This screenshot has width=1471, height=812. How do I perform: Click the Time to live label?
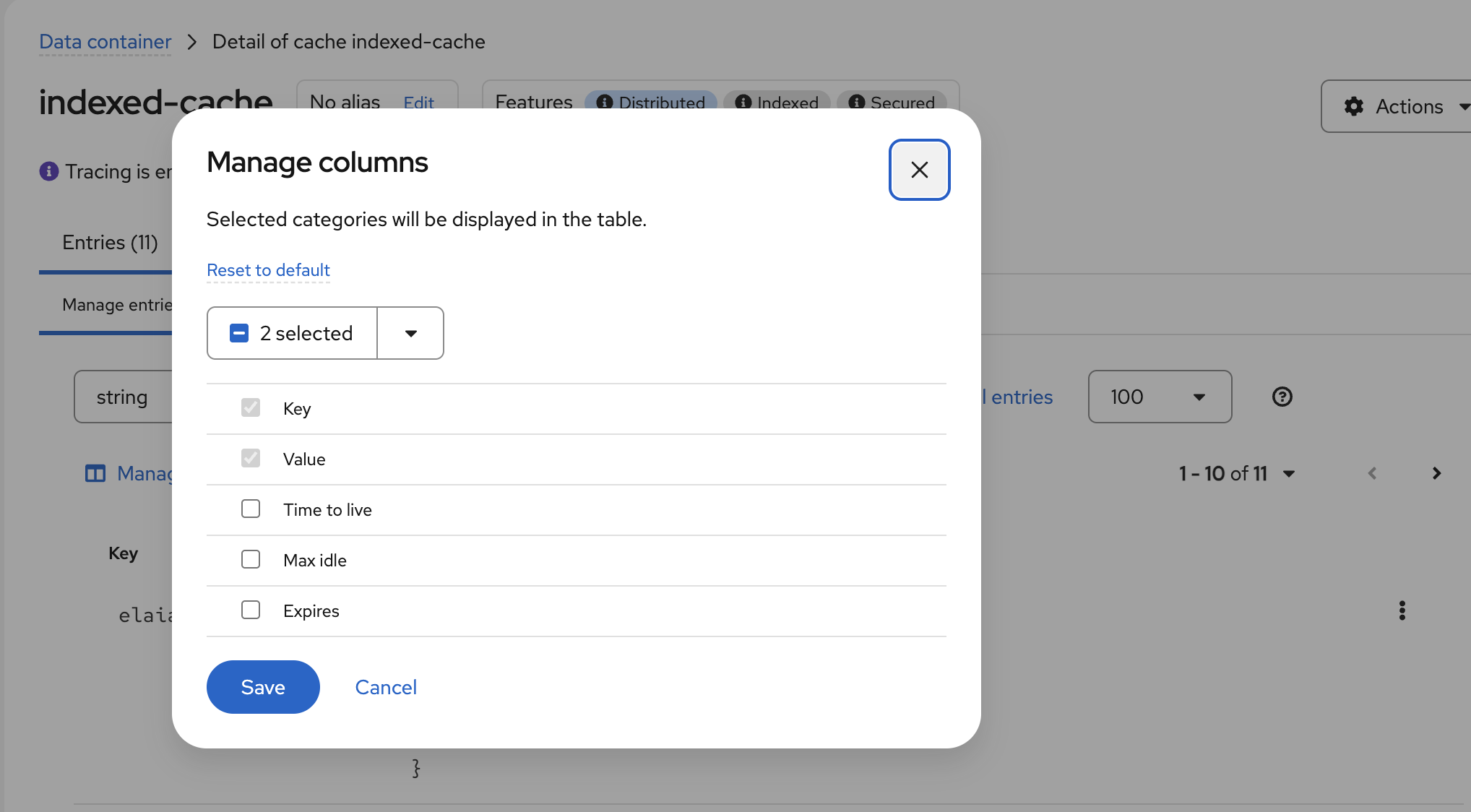(x=327, y=510)
